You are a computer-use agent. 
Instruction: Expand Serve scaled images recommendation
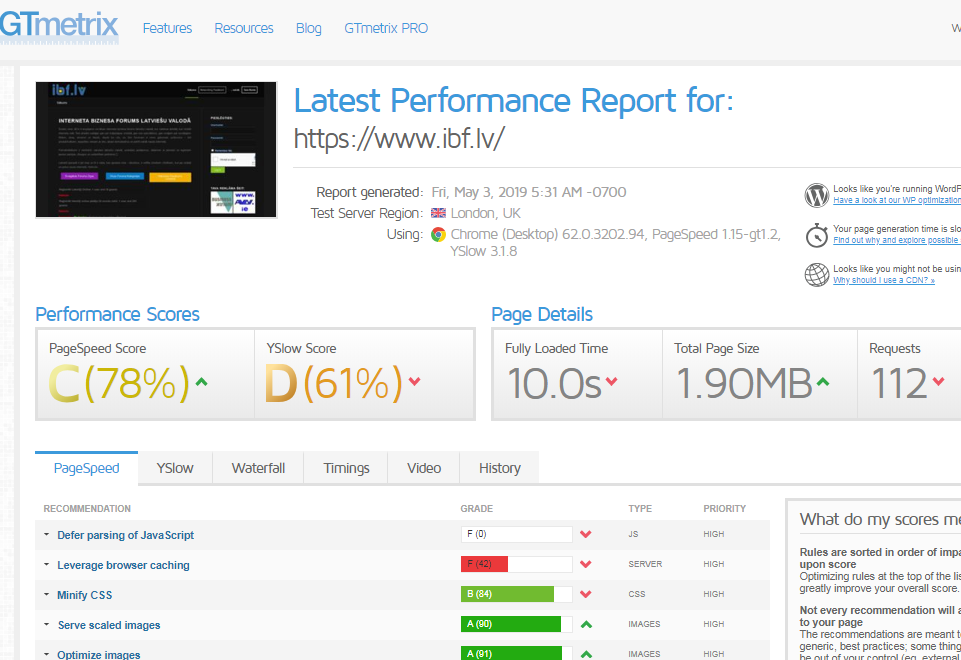point(108,625)
